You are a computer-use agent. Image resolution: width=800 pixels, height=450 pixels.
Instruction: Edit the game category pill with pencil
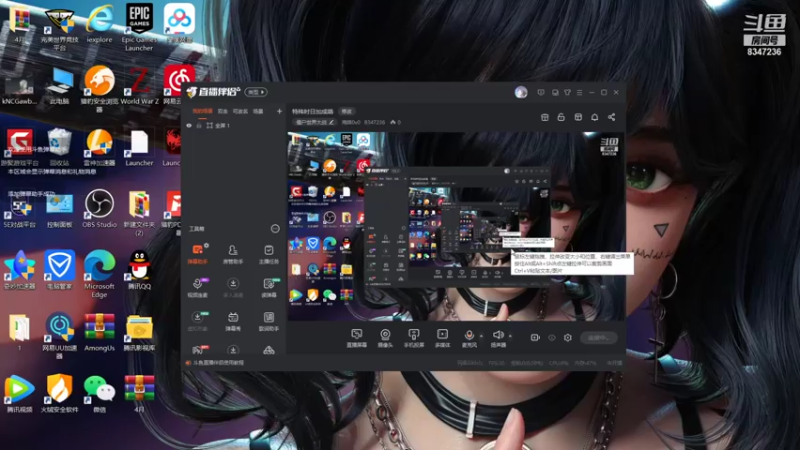click(314, 122)
